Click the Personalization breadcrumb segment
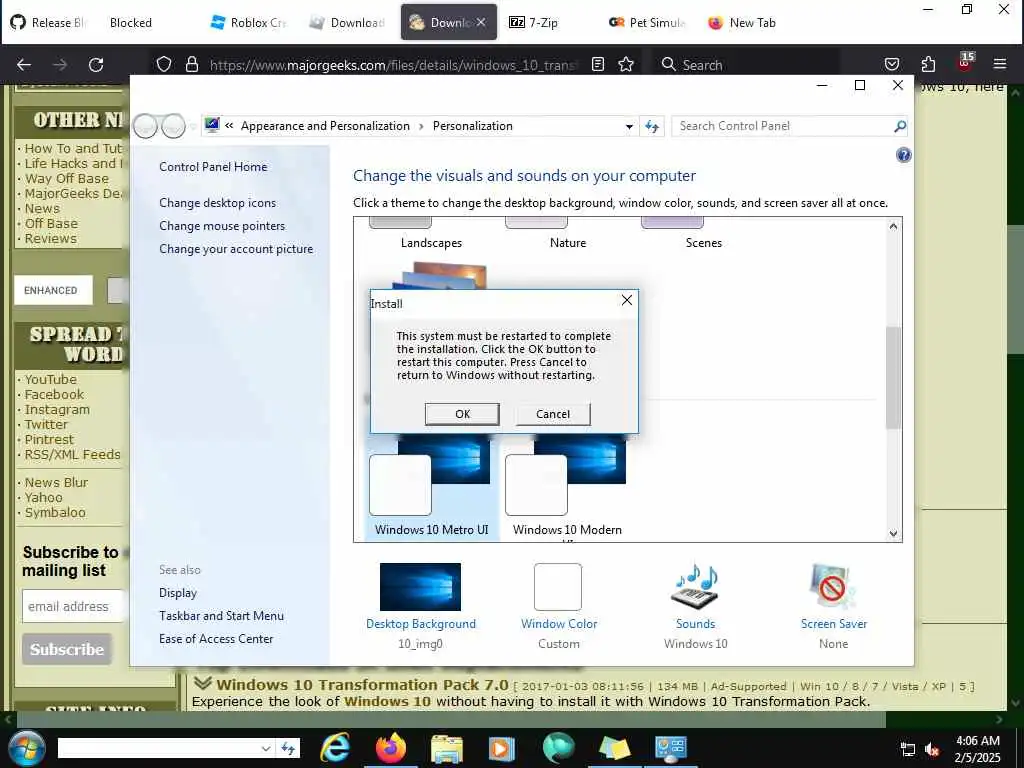 point(473,126)
